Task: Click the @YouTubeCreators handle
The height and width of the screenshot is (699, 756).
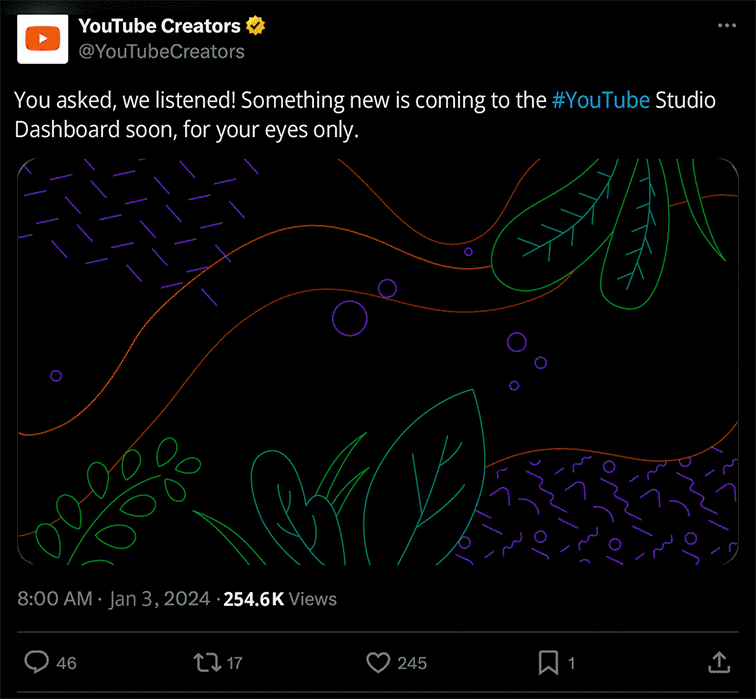Action: (161, 50)
